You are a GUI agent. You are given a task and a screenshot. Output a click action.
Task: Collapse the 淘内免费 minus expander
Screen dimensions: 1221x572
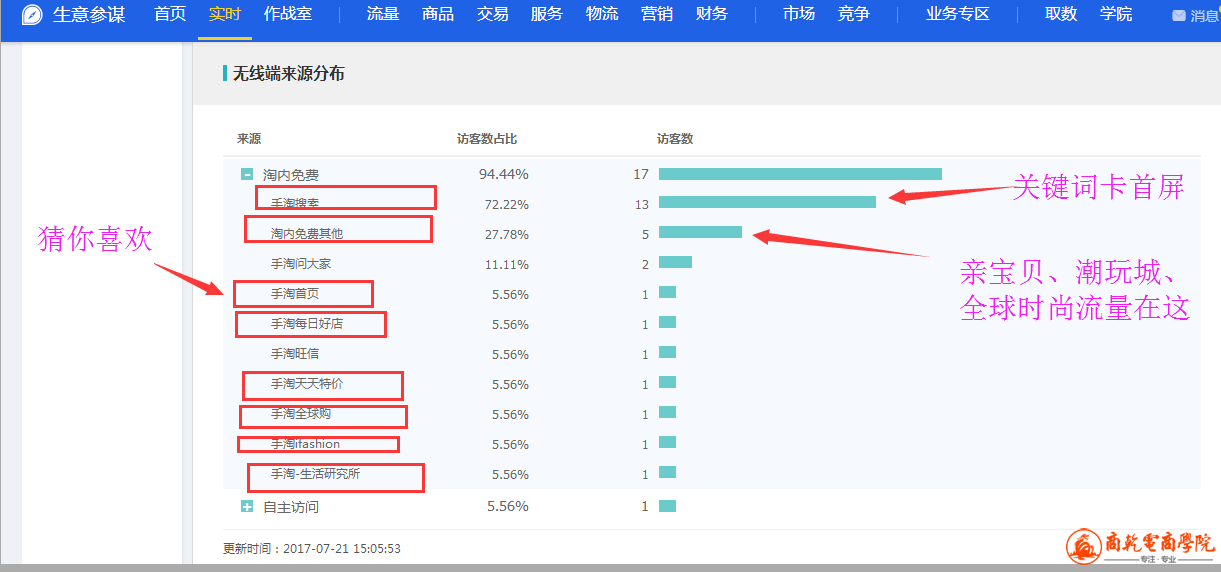tap(247, 174)
